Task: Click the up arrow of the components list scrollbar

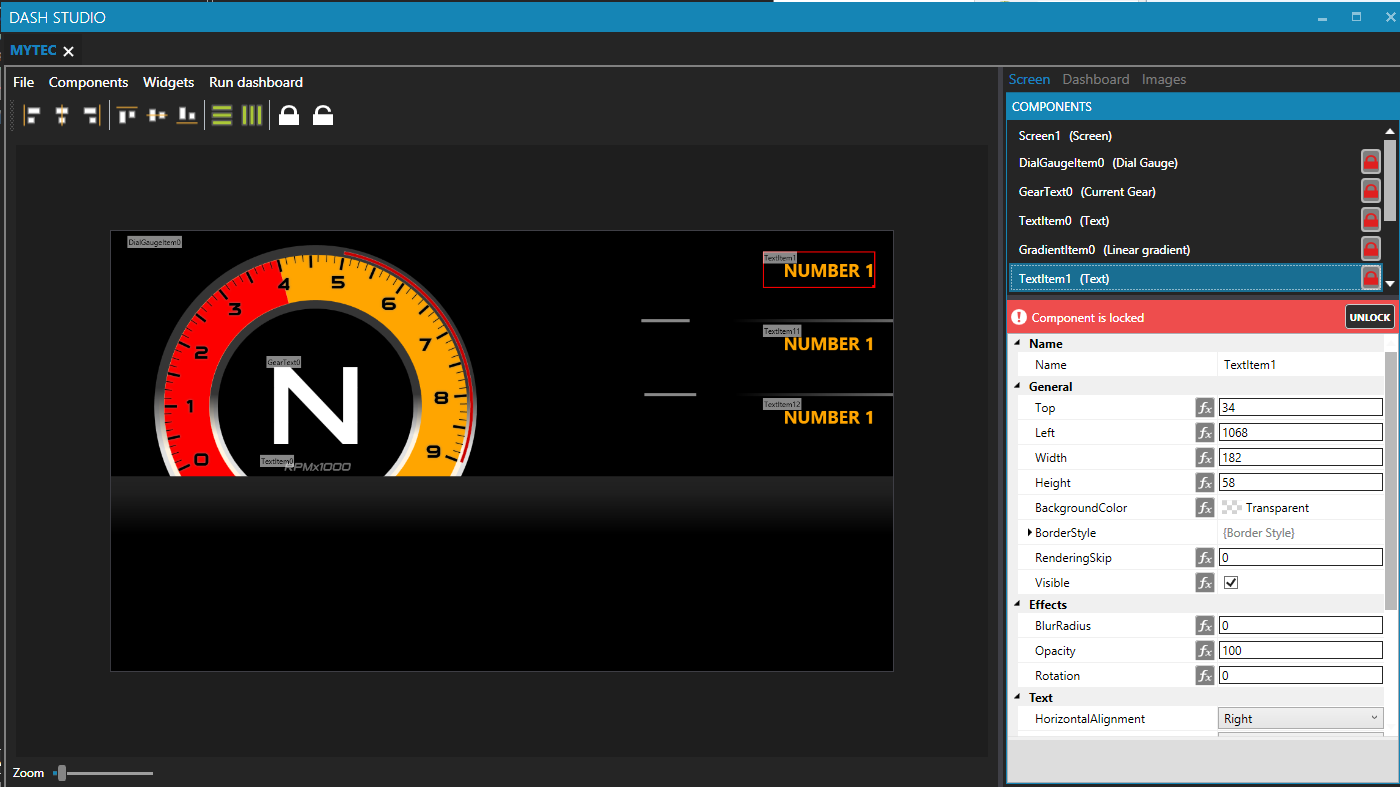Action: pos(1390,131)
